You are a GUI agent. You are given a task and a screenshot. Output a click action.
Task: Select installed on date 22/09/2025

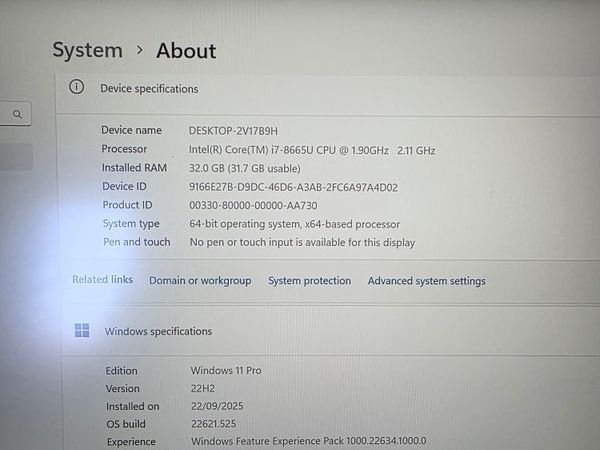click(x=217, y=406)
